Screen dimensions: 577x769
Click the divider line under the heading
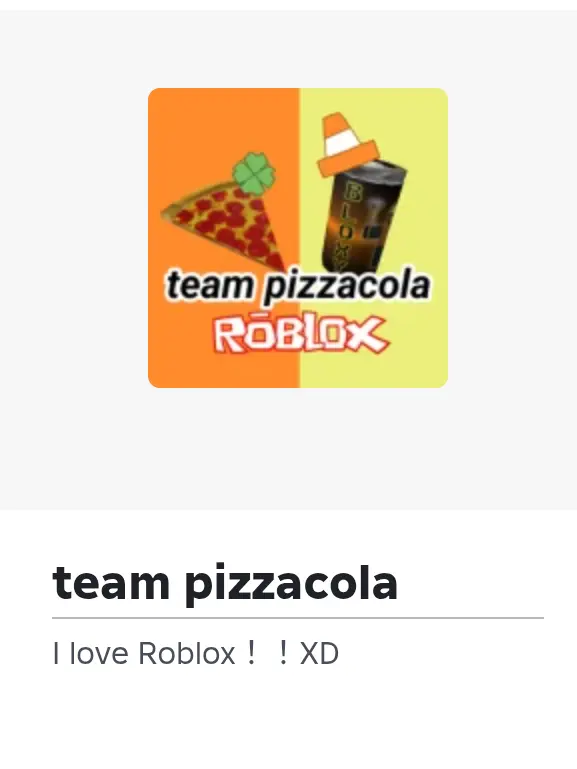point(298,618)
